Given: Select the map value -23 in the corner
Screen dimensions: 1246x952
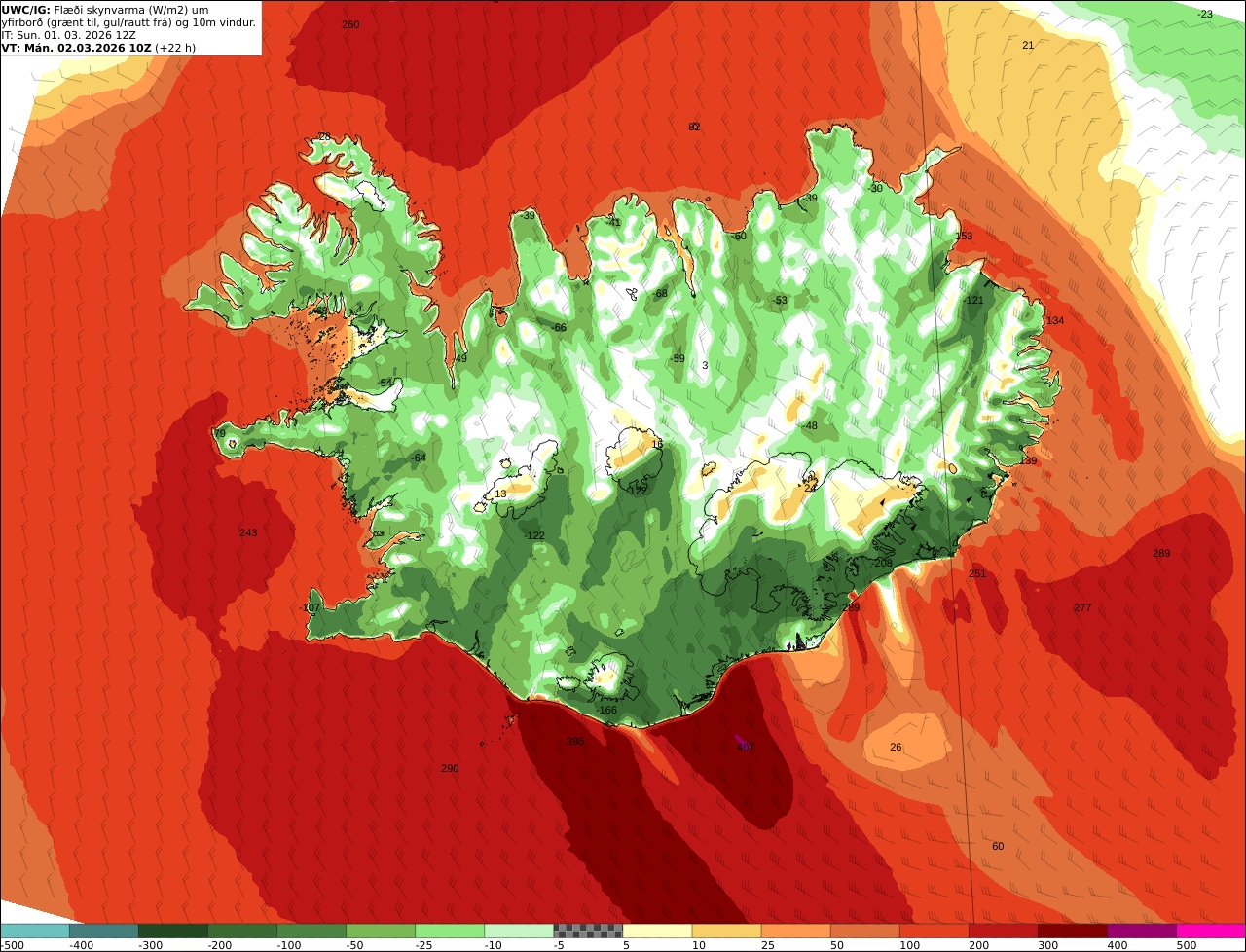Looking at the screenshot, I should 1204,14.
